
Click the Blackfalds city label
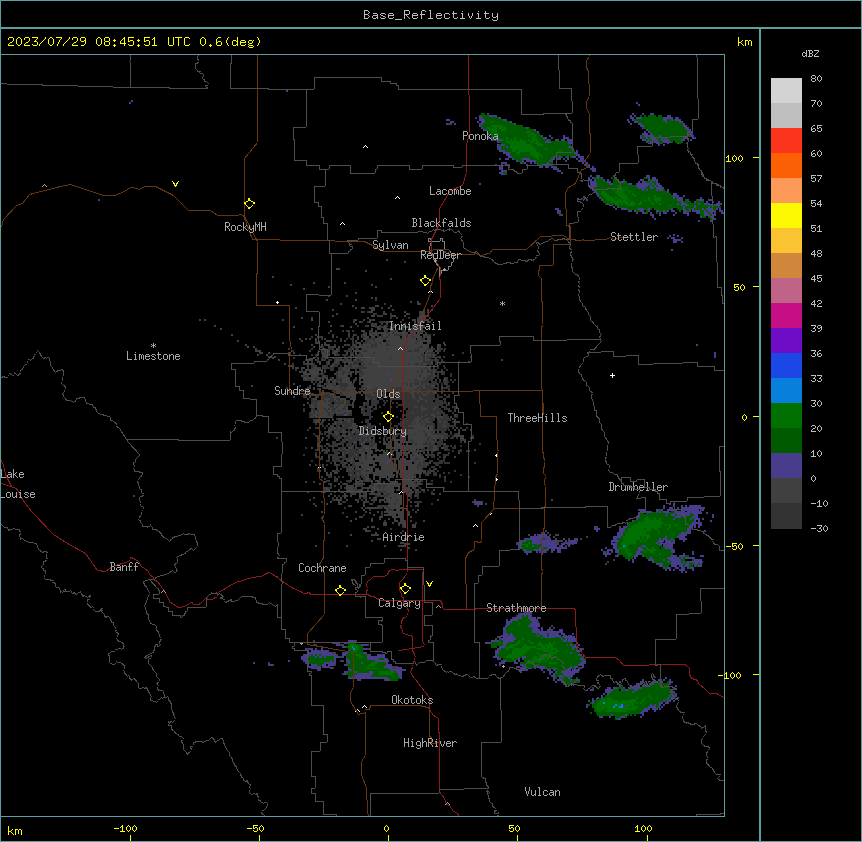(441, 223)
